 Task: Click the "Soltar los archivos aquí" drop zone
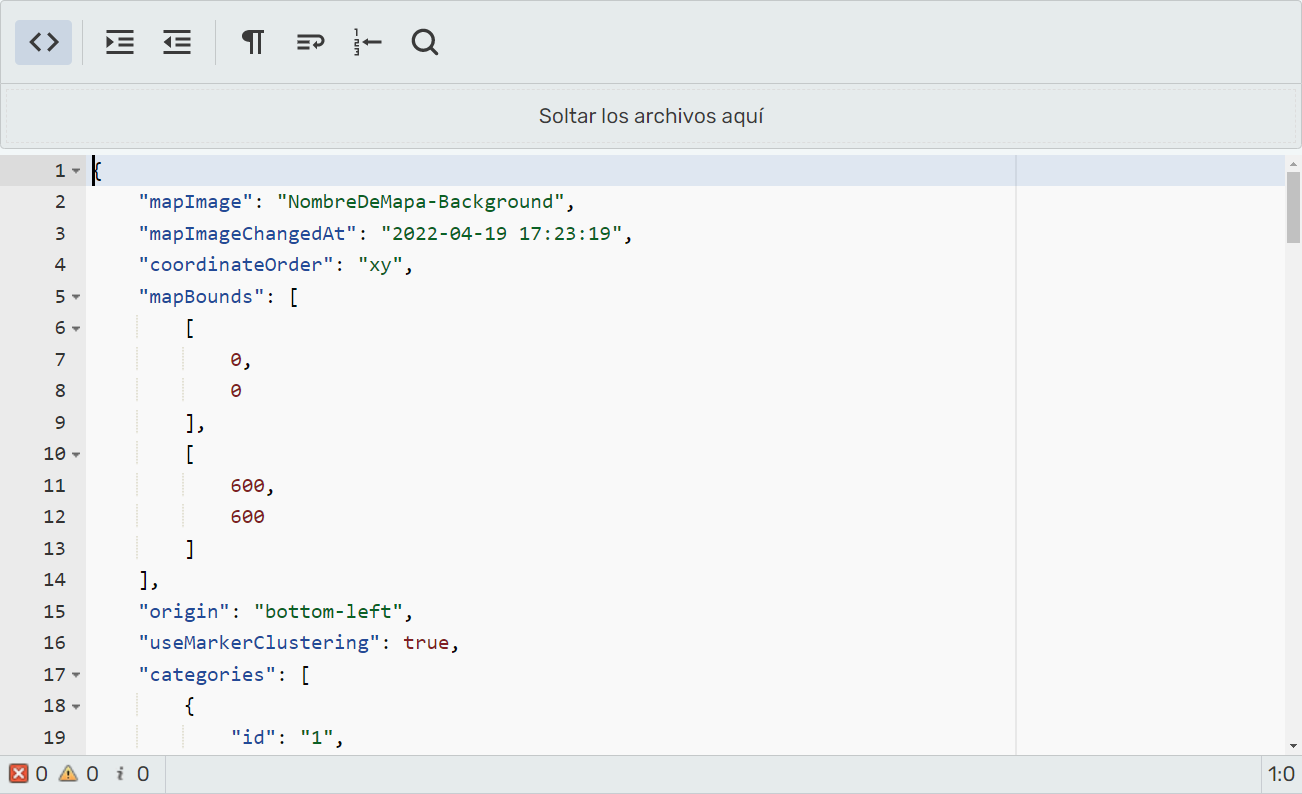tap(651, 116)
